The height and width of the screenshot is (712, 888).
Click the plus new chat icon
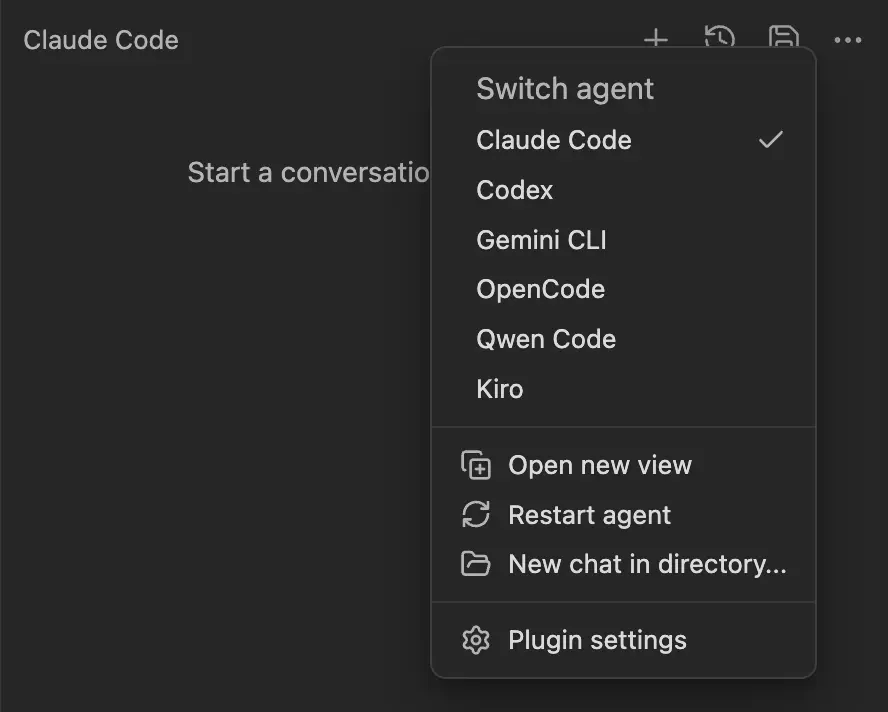(x=656, y=39)
